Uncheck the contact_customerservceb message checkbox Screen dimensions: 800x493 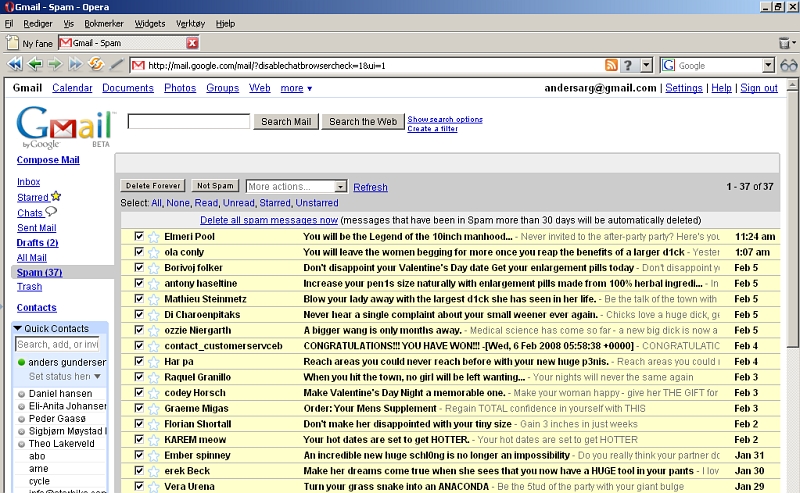[139, 345]
